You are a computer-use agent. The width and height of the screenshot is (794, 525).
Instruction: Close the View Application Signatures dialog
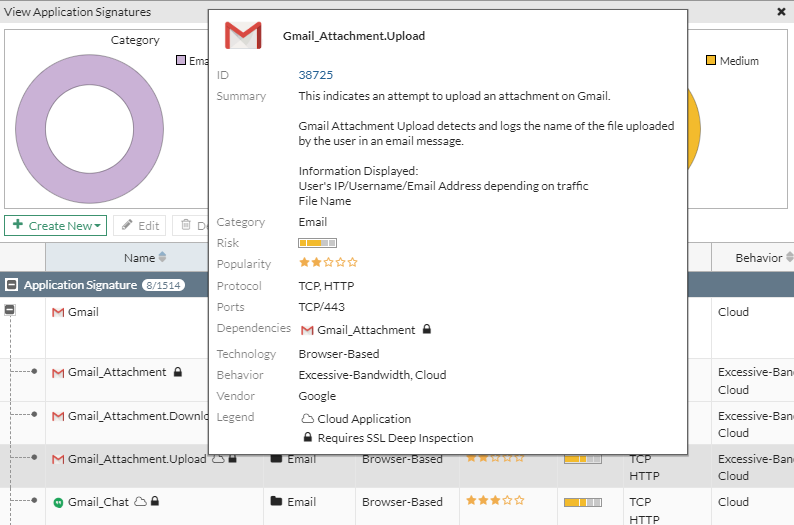coord(781,12)
